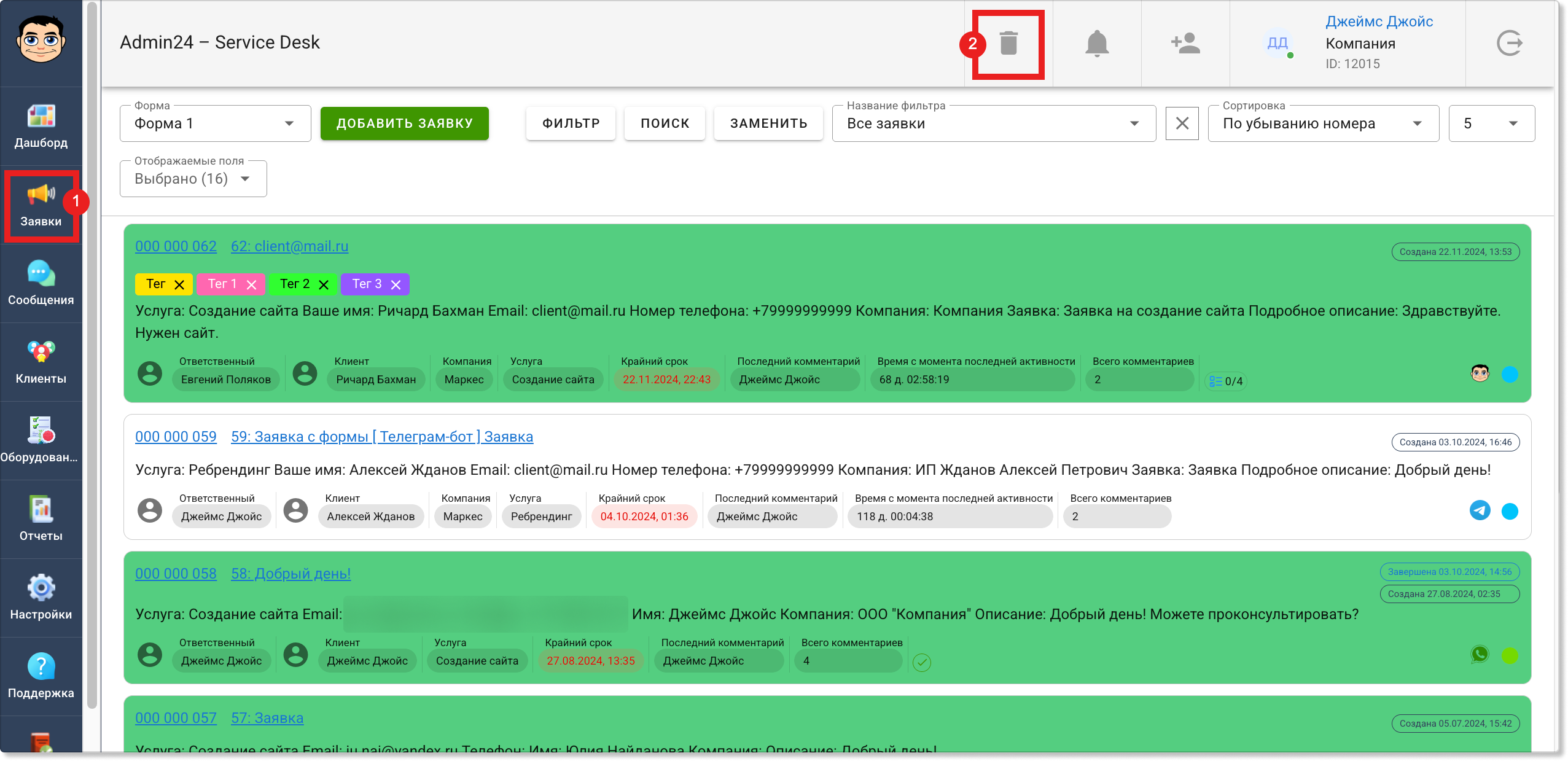Open Оборудование in sidebar
Image resolution: width=1568 pixels, height=761 pixels.
41,440
